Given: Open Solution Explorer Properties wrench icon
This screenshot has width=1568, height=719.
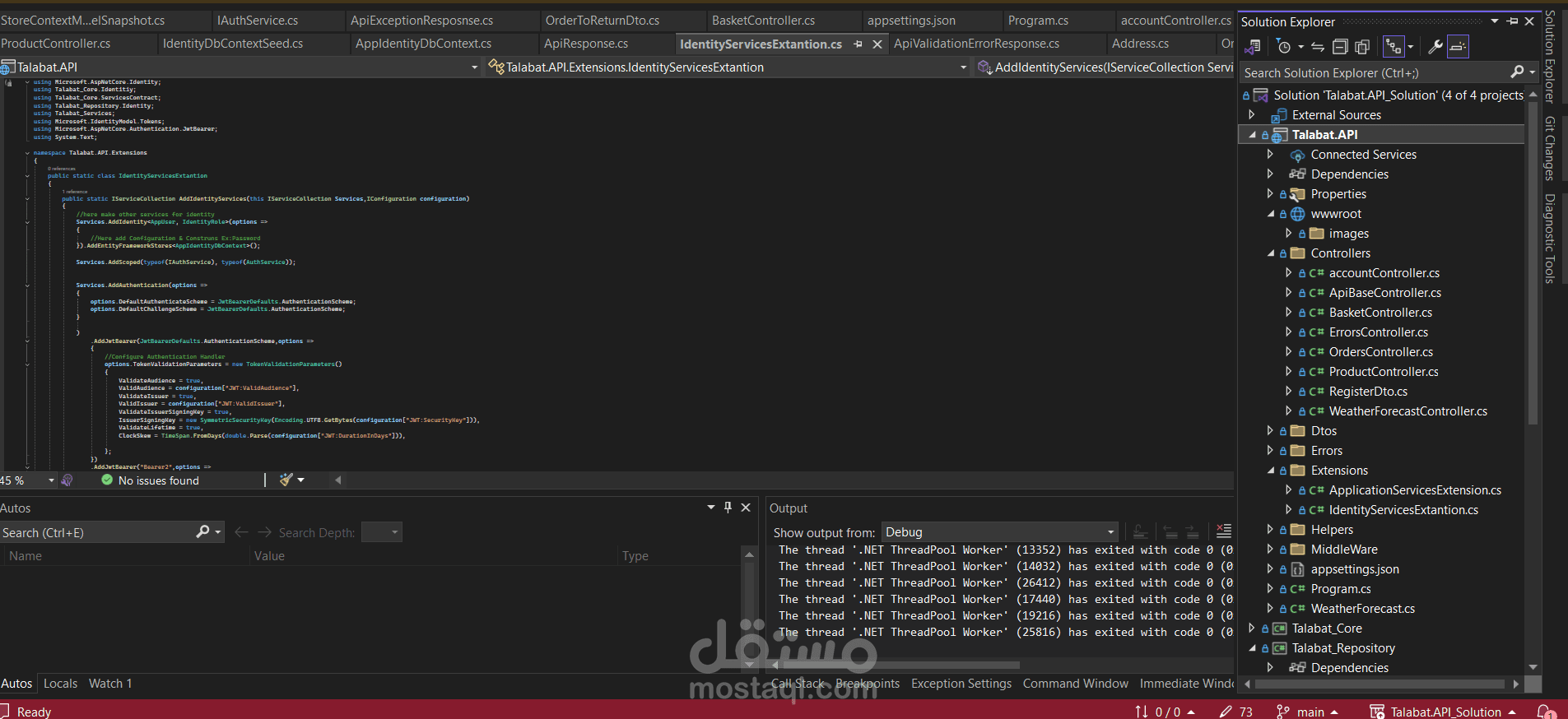Looking at the screenshot, I should [x=1435, y=47].
